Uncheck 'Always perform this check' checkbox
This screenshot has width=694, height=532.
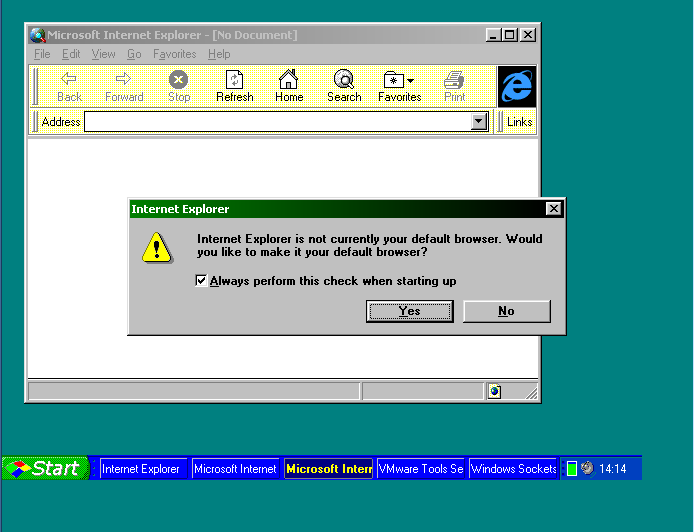202,281
